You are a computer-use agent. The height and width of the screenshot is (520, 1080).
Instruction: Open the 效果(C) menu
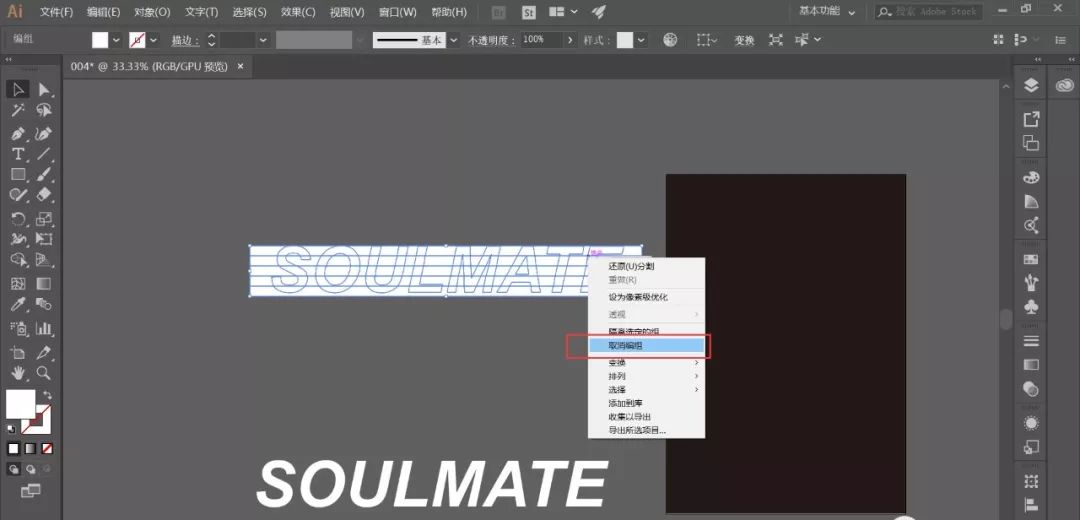(x=297, y=12)
